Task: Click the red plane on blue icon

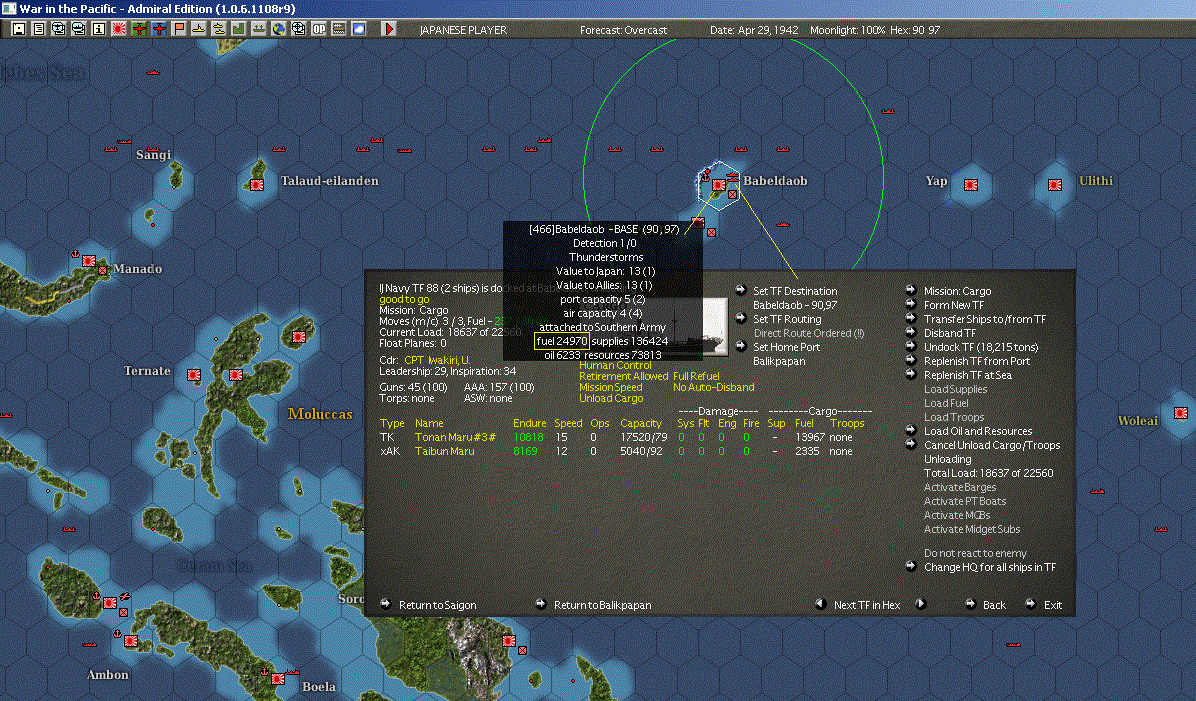Action: tap(159, 29)
